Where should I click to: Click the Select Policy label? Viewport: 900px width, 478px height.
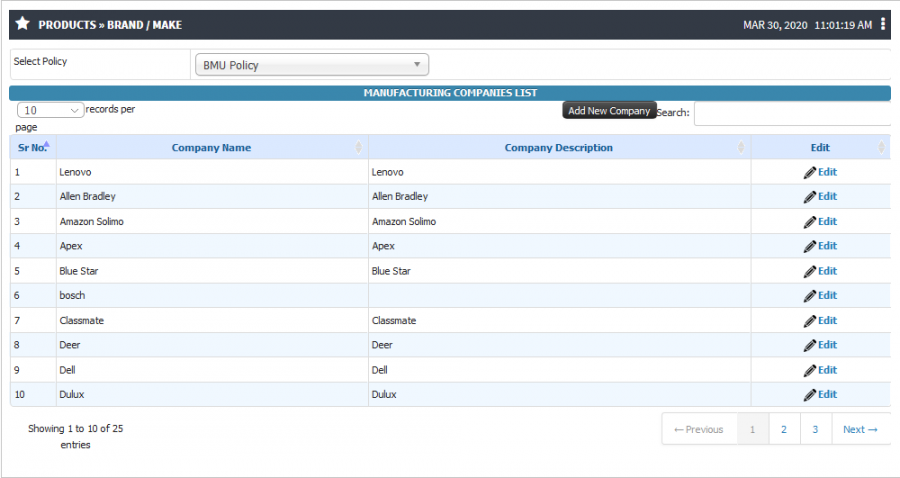(x=40, y=61)
